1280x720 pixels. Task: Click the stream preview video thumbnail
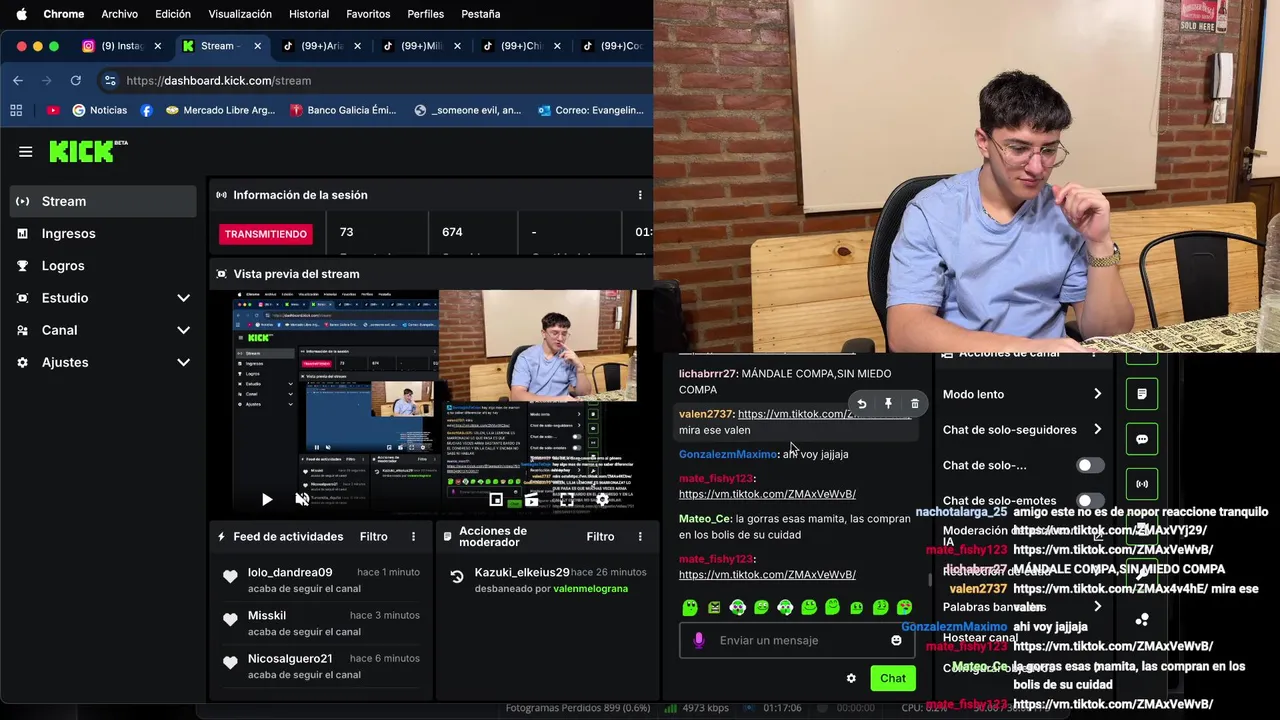point(436,400)
